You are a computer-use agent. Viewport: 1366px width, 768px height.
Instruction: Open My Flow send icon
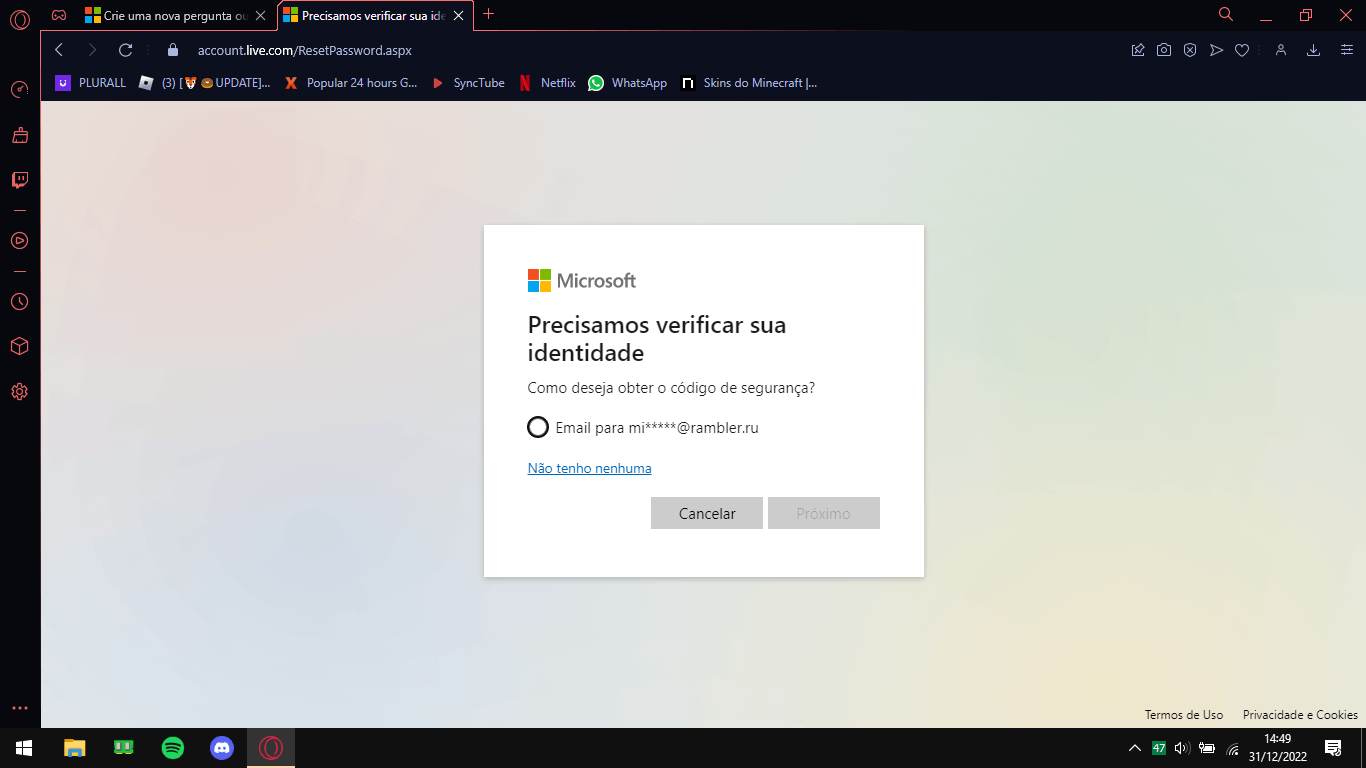(x=1216, y=50)
